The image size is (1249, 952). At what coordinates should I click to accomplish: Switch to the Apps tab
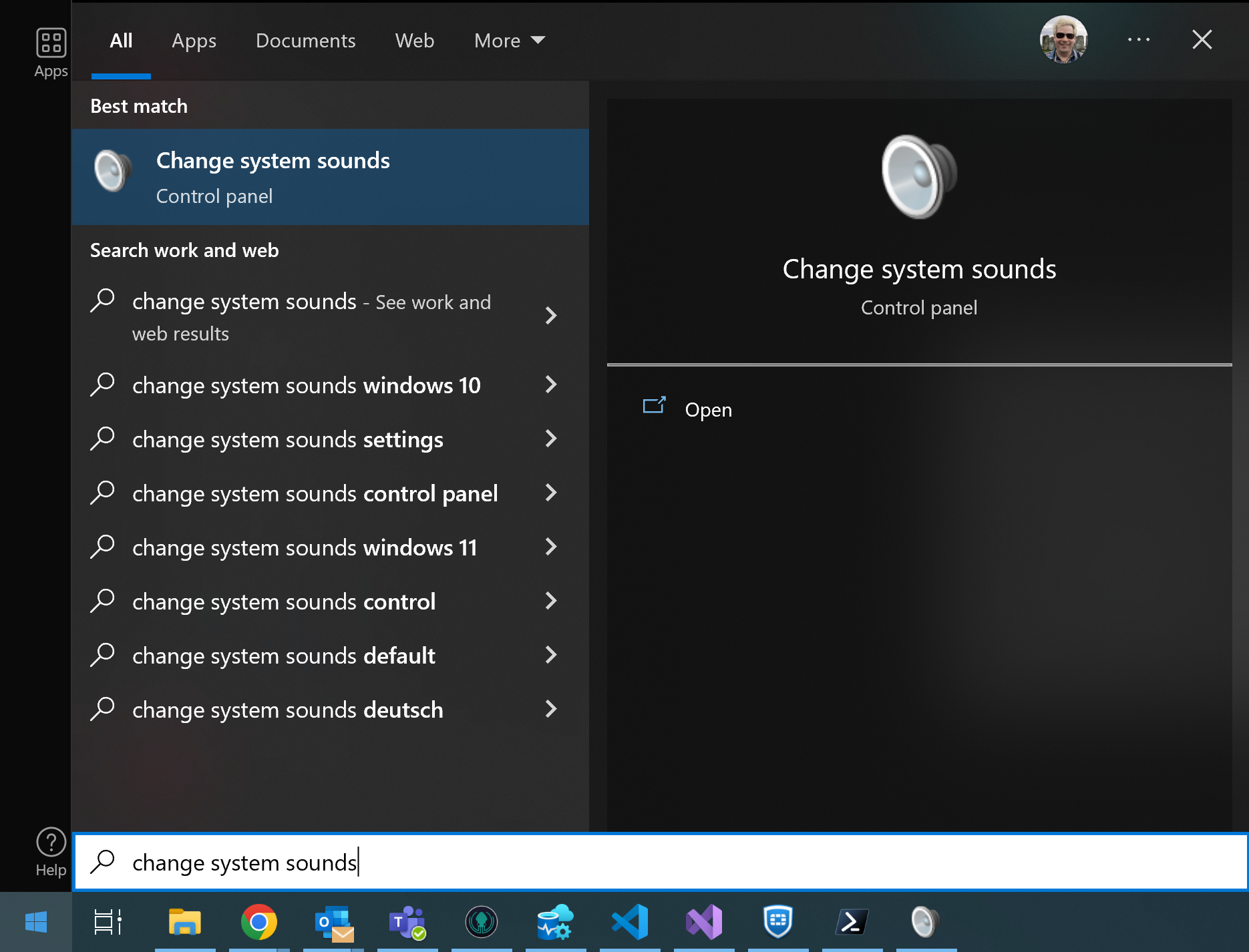[194, 41]
